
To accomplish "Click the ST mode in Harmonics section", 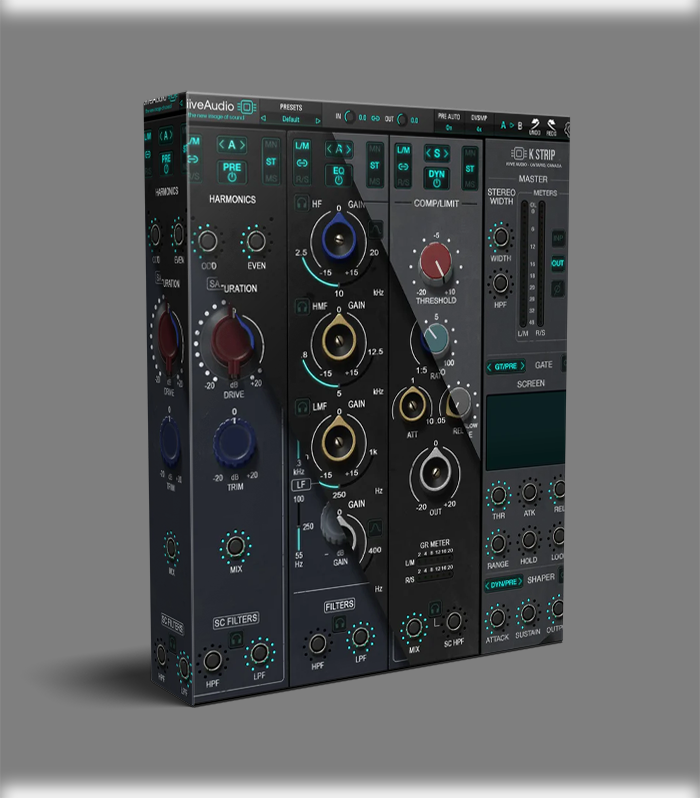I will 271,161.
